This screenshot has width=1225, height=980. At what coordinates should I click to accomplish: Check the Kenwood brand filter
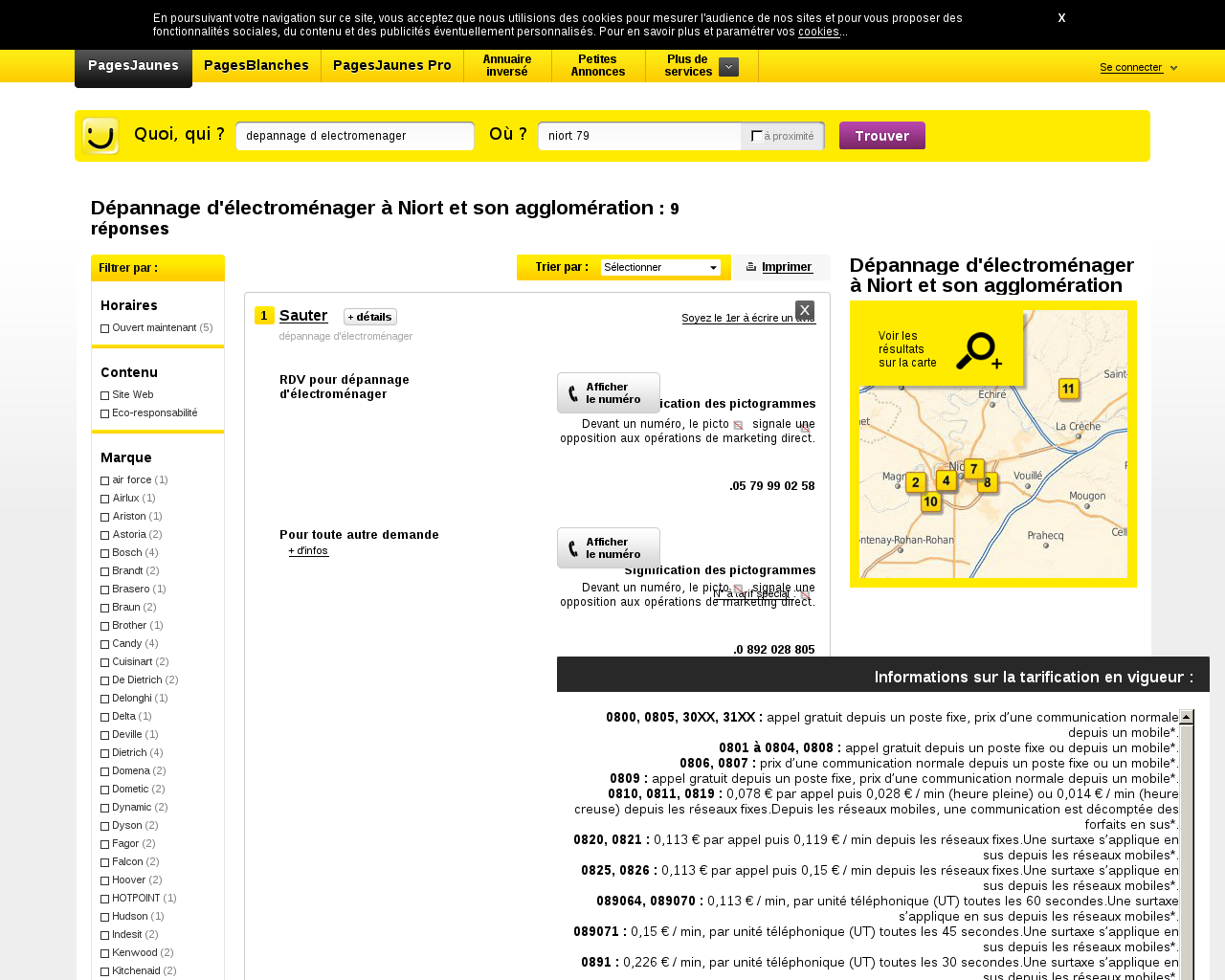tap(105, 953)
